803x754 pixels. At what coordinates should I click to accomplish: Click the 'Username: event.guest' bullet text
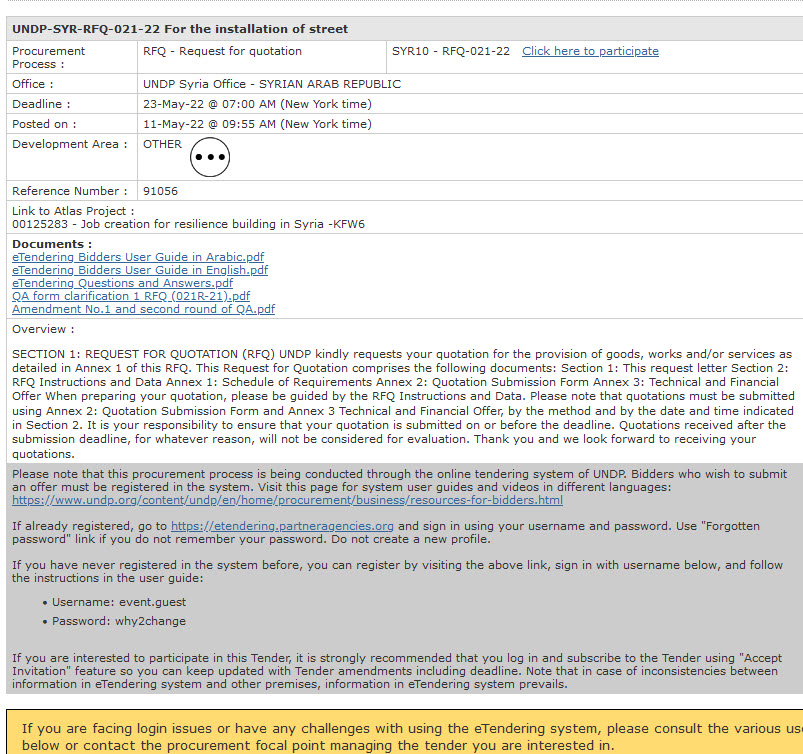[119, 602]
